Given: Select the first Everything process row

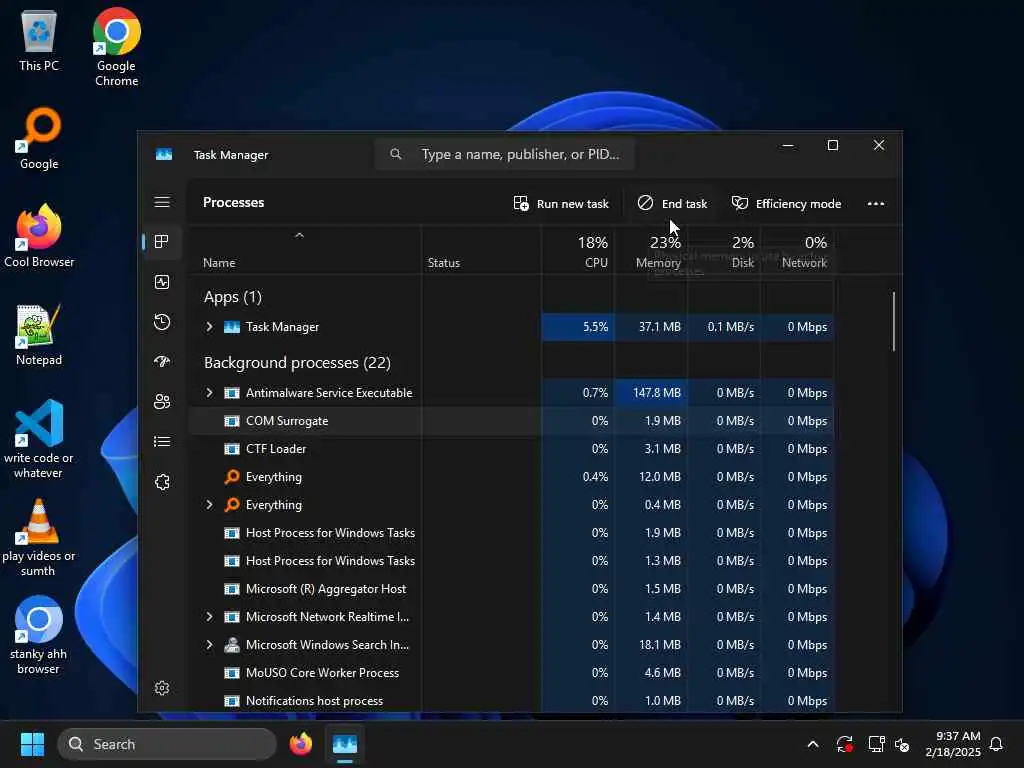Looking at the screenshot, I should click(x=511, y=477).
